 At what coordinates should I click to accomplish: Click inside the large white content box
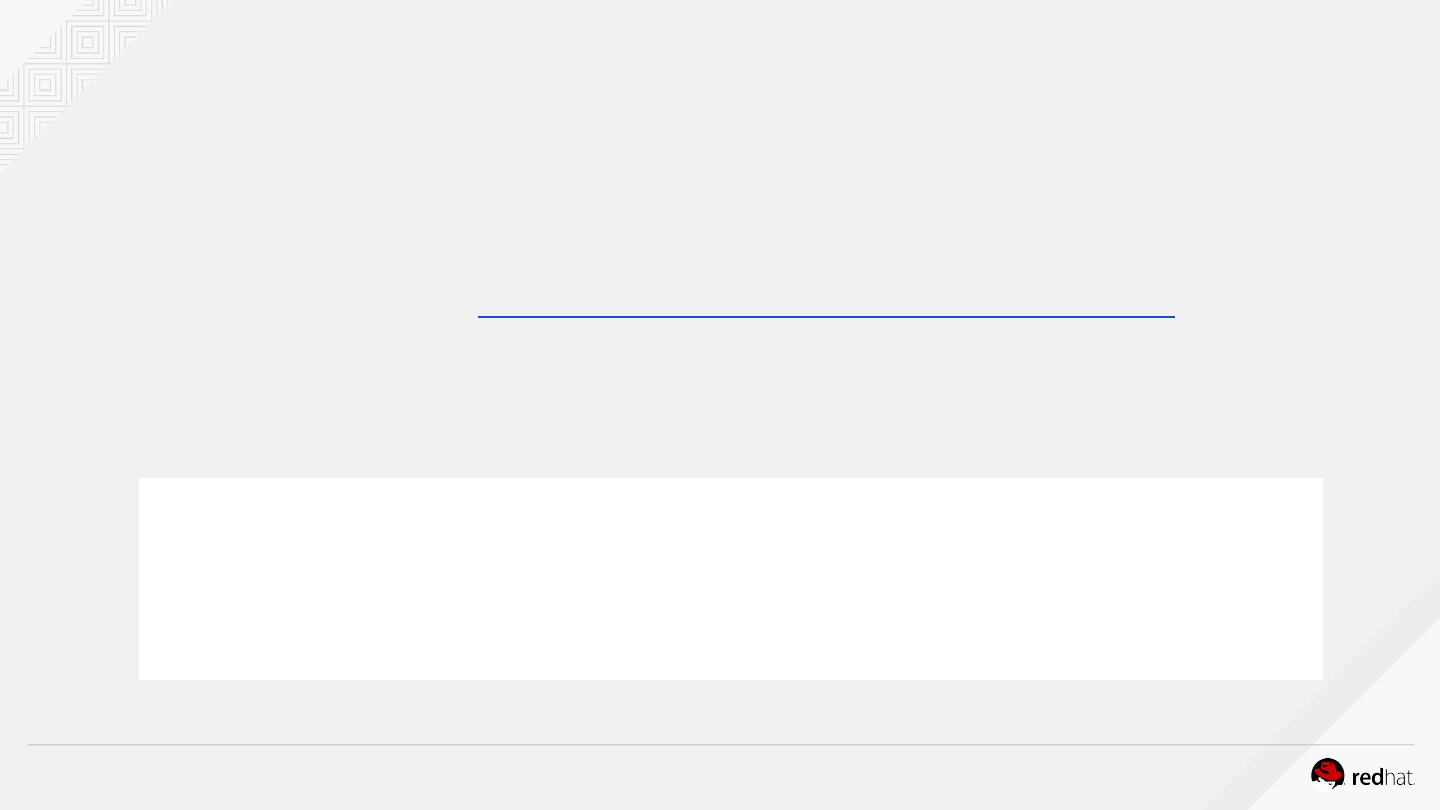pyautogui.click(x=730, y=578)
